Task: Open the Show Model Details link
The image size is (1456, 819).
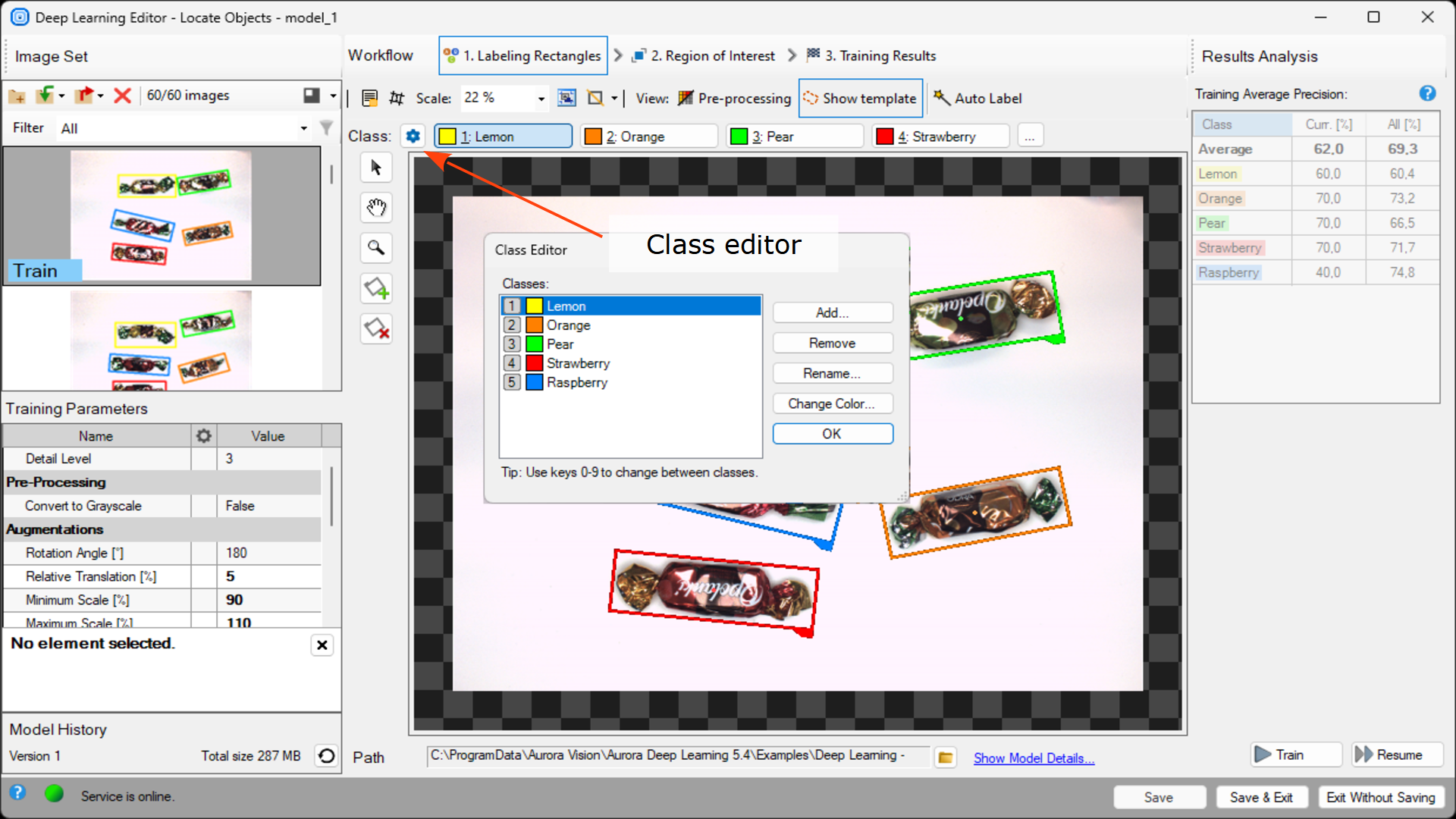Action: click(1033, 758)
